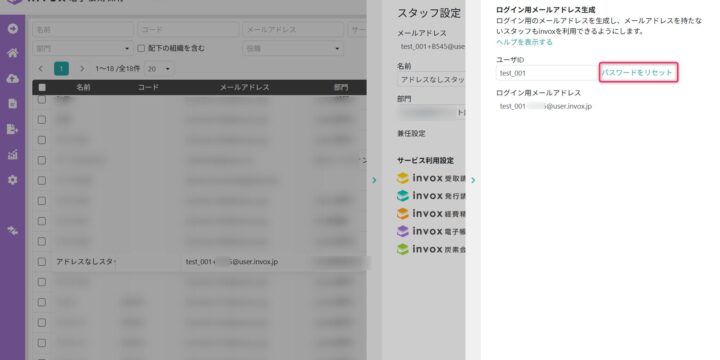The image size is (720, 360).
Task: Click the 名前 field in スタッフ設定 panel
Action: click(x=431, y=80)
